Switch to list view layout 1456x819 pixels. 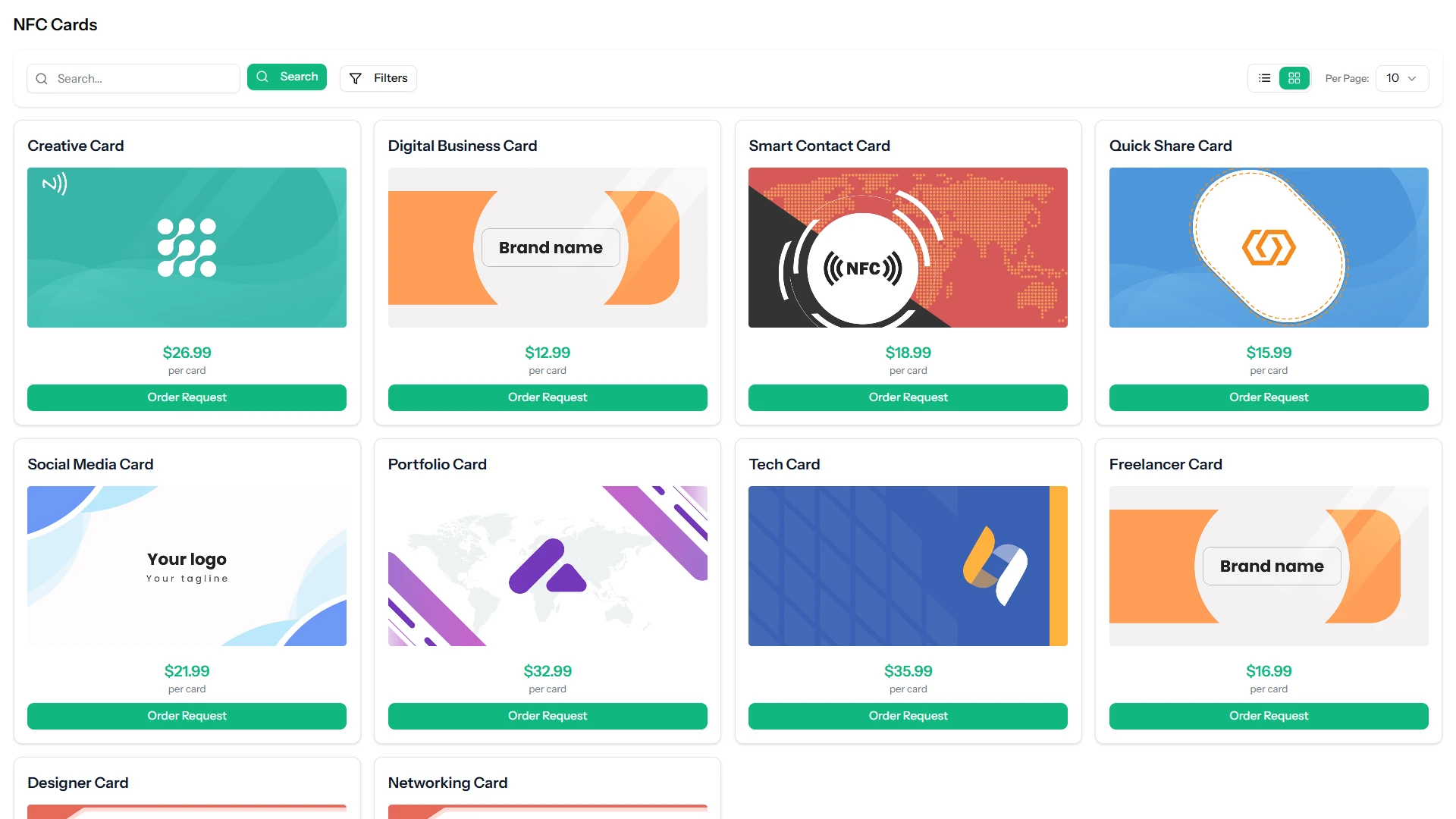coord(1264,78)
